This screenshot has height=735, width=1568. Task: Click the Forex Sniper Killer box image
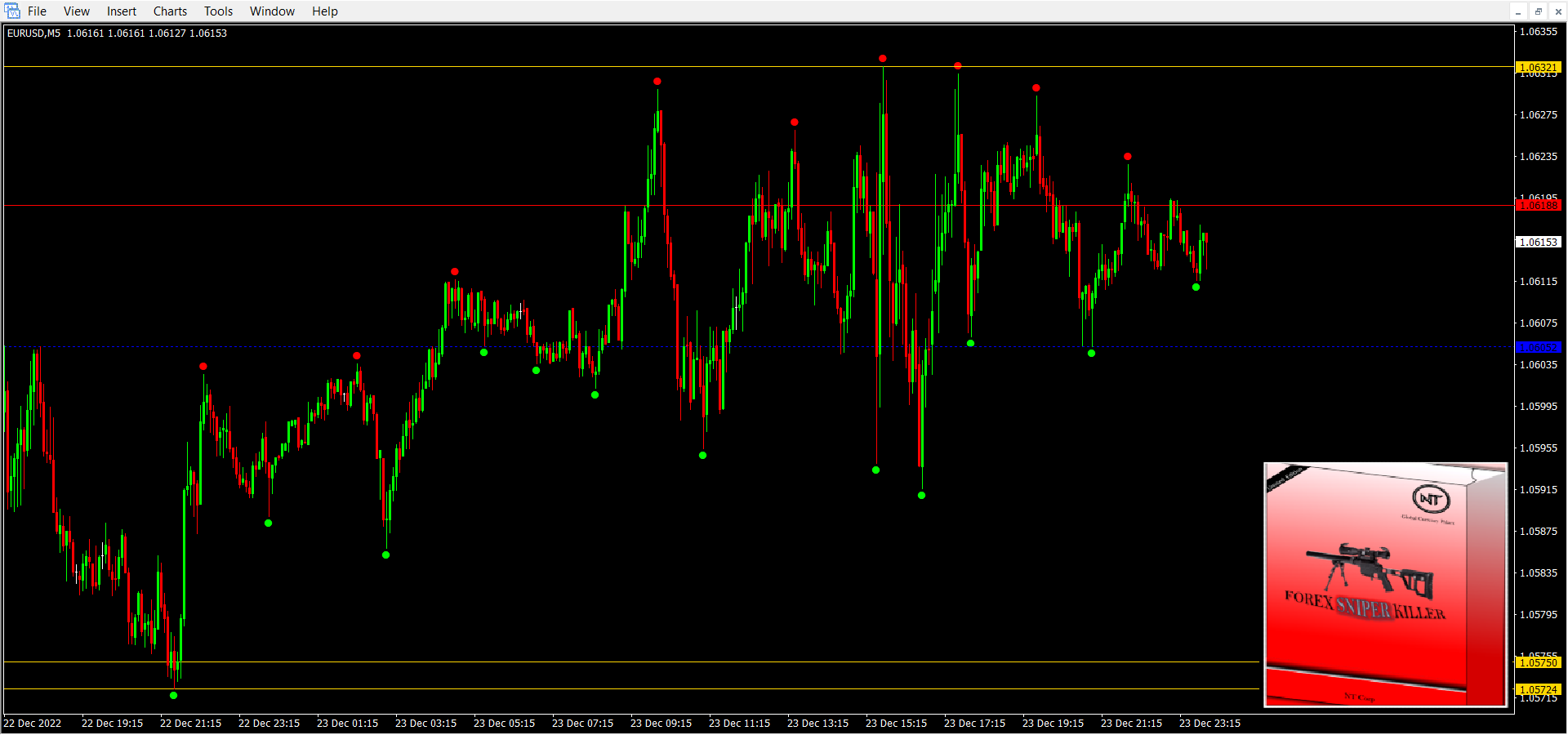pyautogui.click(x=1385, y=585)
